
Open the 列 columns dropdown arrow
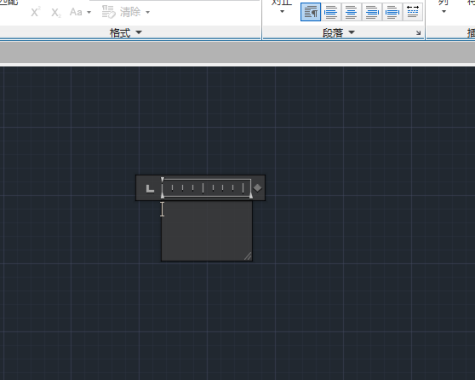coord(443,12)
